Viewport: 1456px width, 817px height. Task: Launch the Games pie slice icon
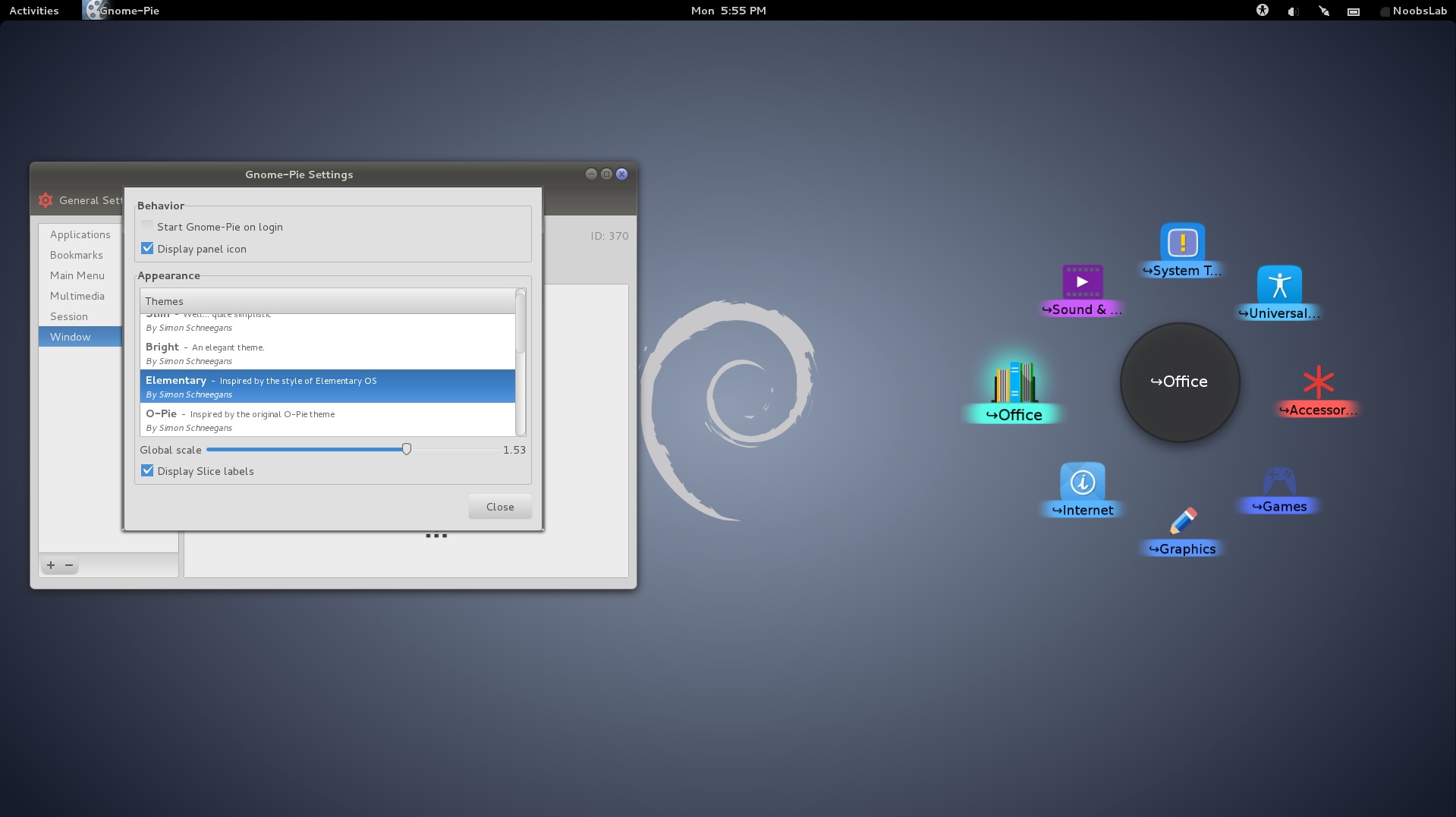point(1279,481)
